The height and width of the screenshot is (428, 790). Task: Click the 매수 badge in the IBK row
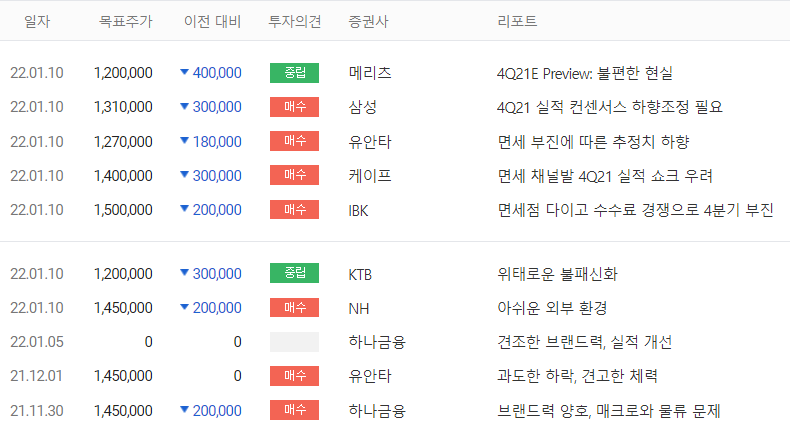pyautogui.click(x=294, y=209)
